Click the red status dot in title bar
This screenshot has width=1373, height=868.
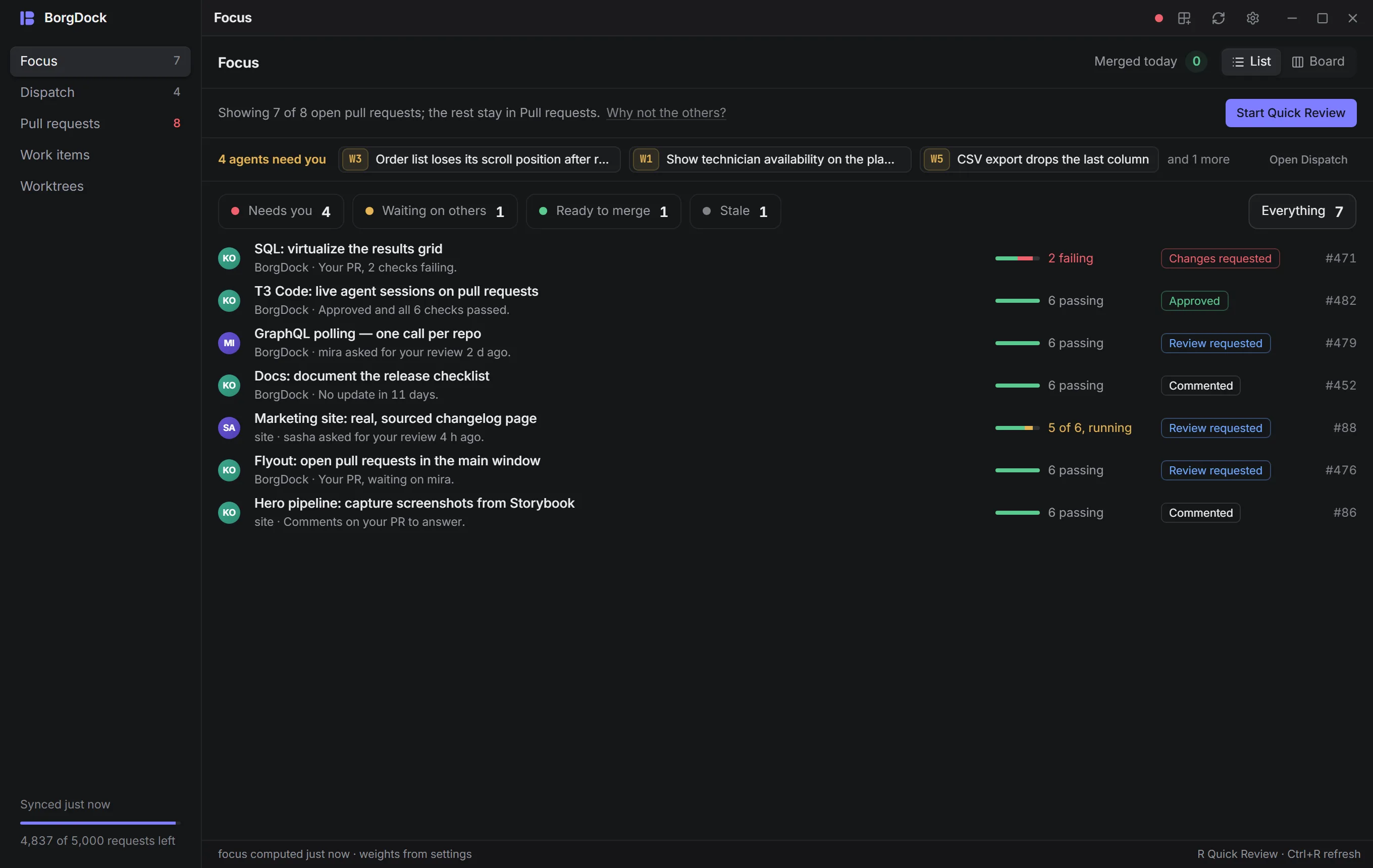(x=1158, y=18)
